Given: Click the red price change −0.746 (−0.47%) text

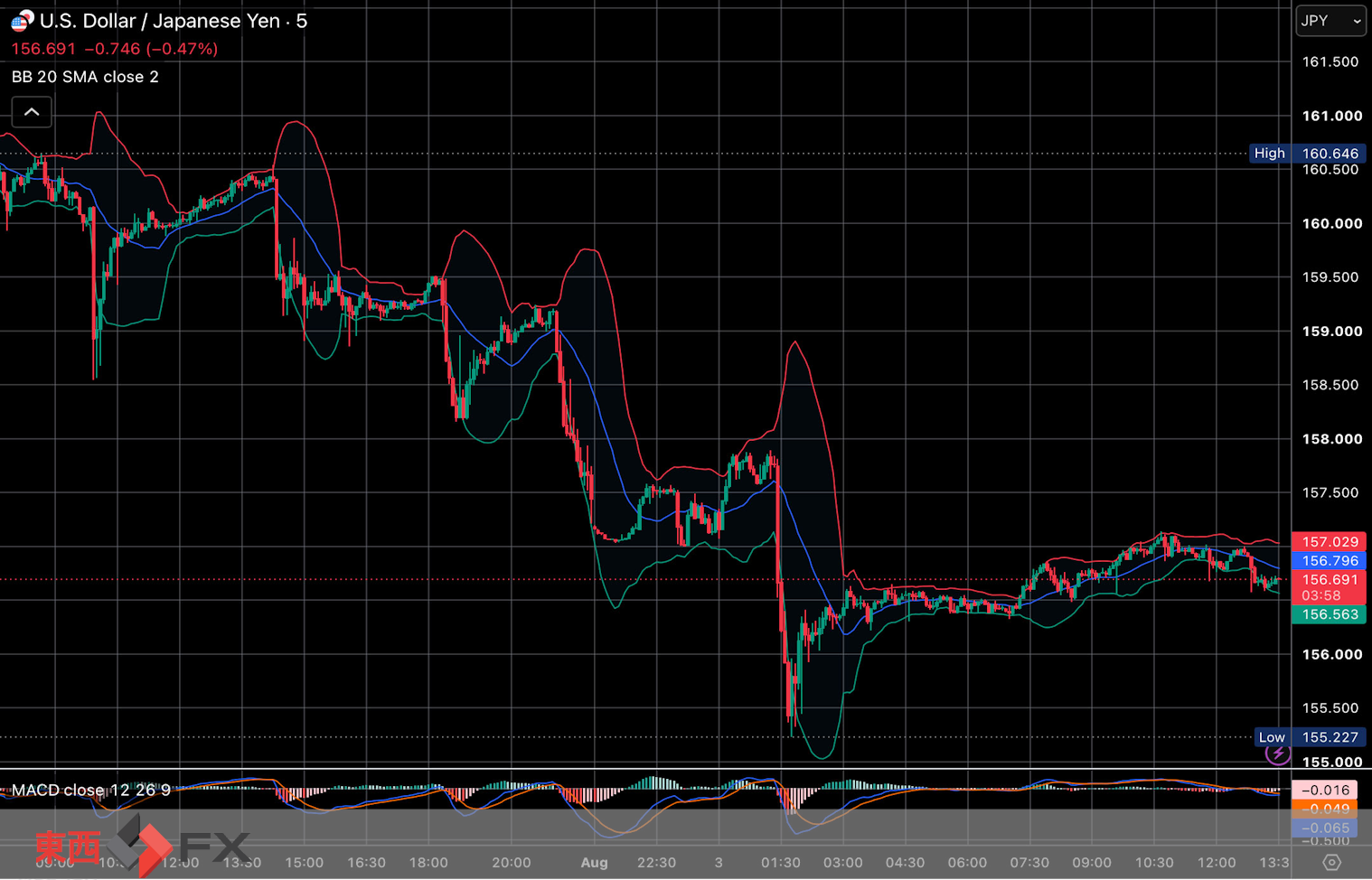Looking at the screenshot, I should pyautogui.click(x=156, y=49).
